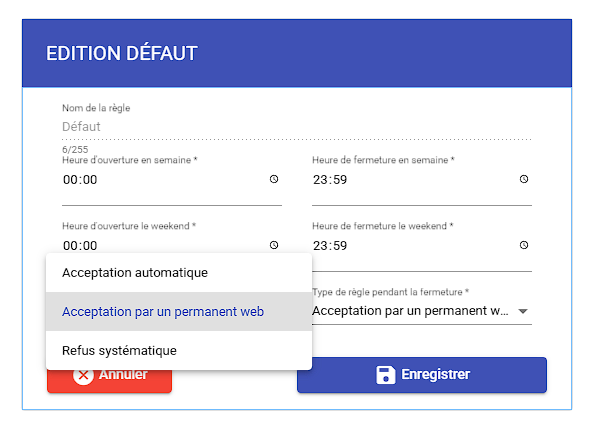Click the 6/255 character counter
Viewport: 593px width, 431px height.
point(75,149)
